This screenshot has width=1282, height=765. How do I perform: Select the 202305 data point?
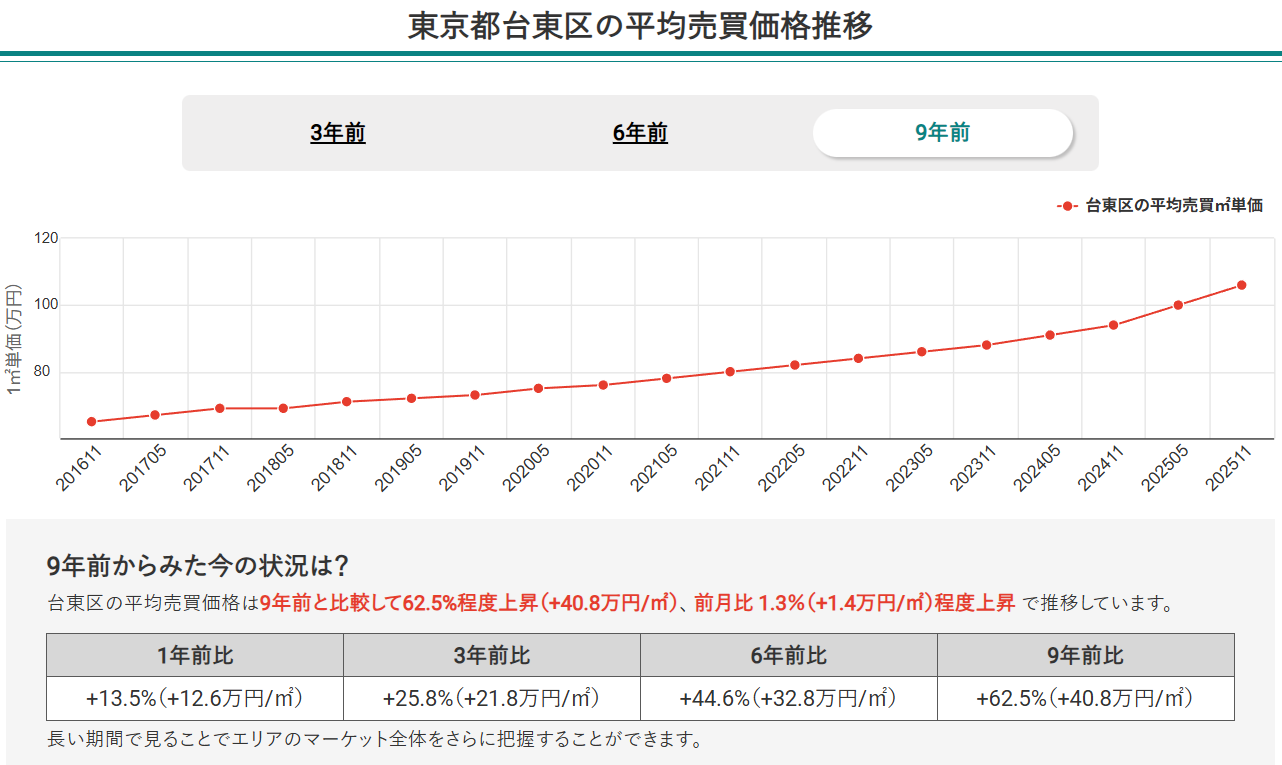point(922,350)
